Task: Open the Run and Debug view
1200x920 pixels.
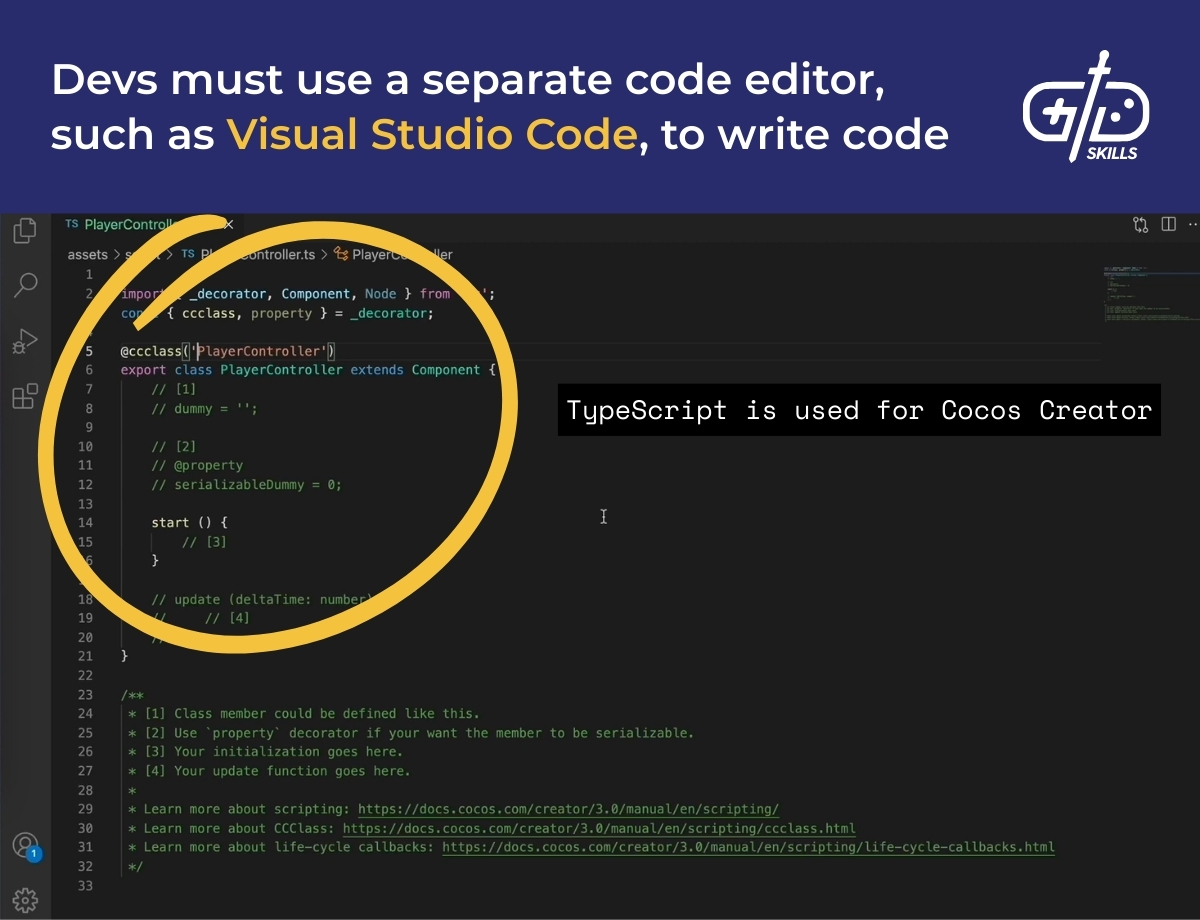Action: pos(25,342)
